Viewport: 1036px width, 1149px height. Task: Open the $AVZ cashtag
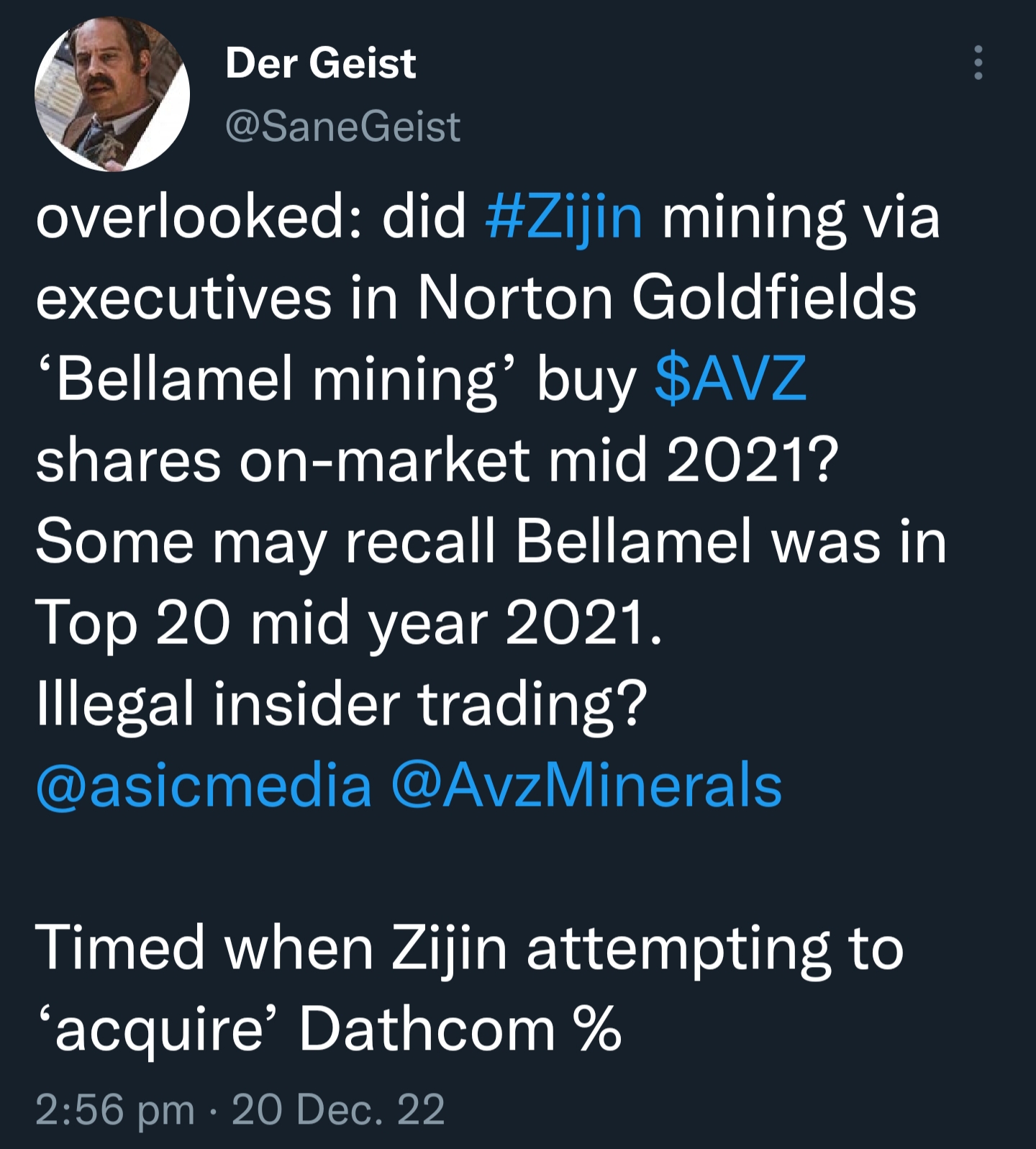pos(730,379)
